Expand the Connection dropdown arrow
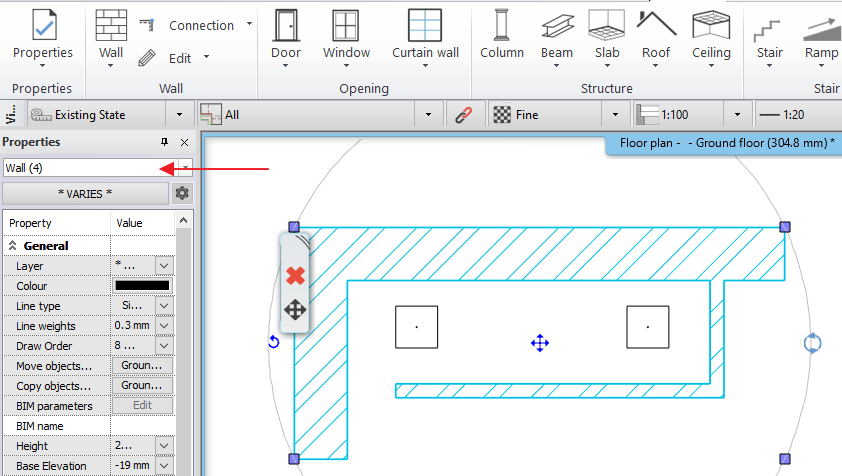The width and height of the screenshot is (842, 476). click(249, 24)
